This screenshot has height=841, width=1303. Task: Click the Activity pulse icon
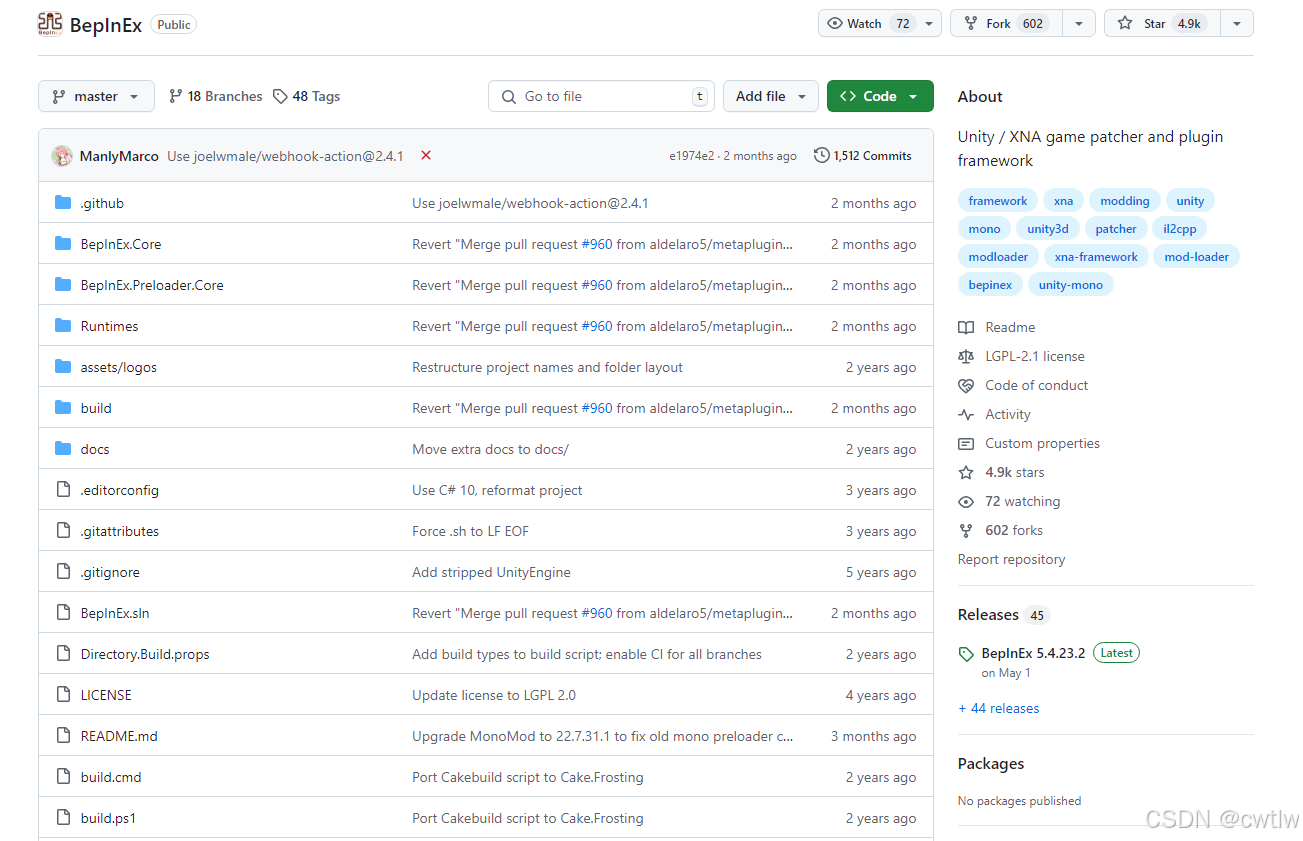(x=966, y=414)
